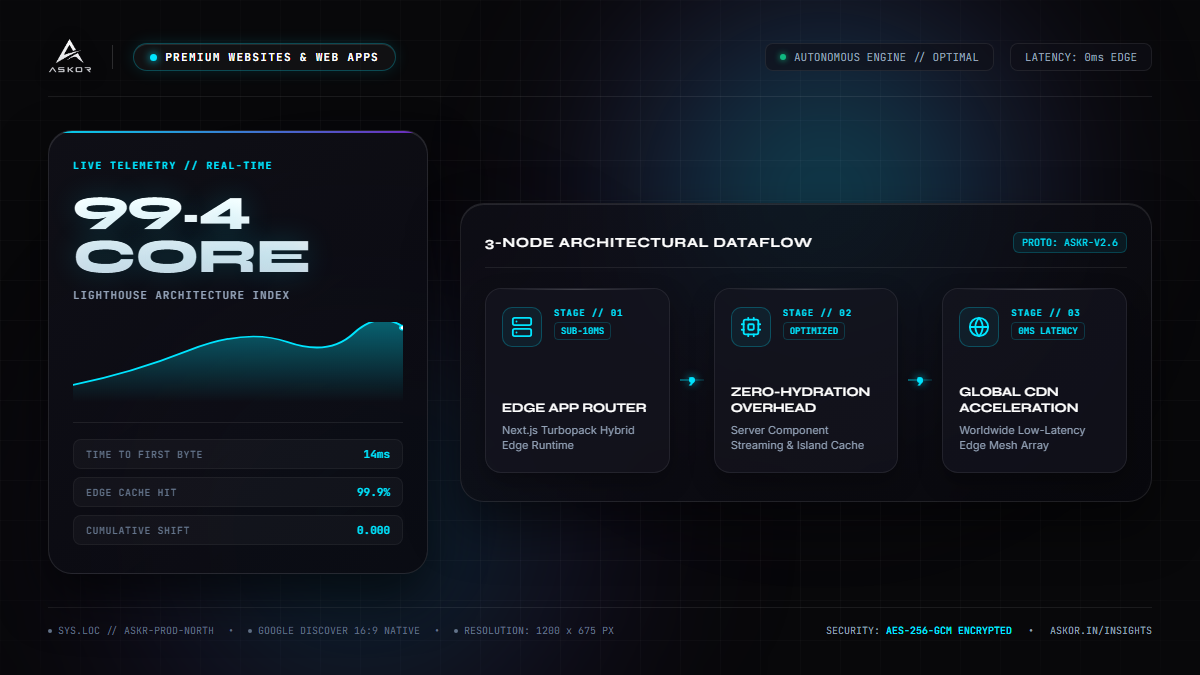1200x675 pixels.
Task: Click the Edge App Router title
Action: pos(574,408)
